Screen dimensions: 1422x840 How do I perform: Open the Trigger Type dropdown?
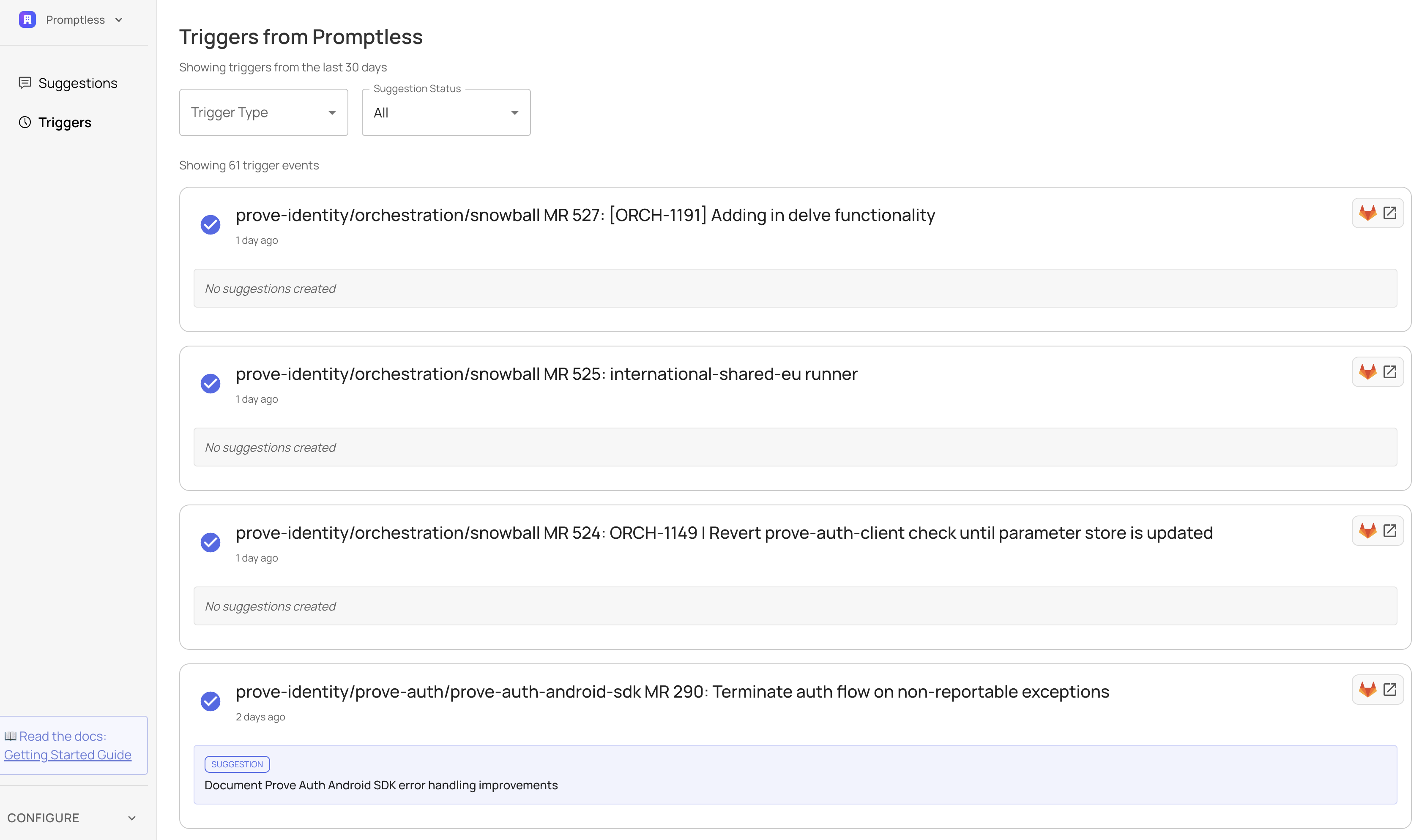pyautogui.click(x=263, y=112)
